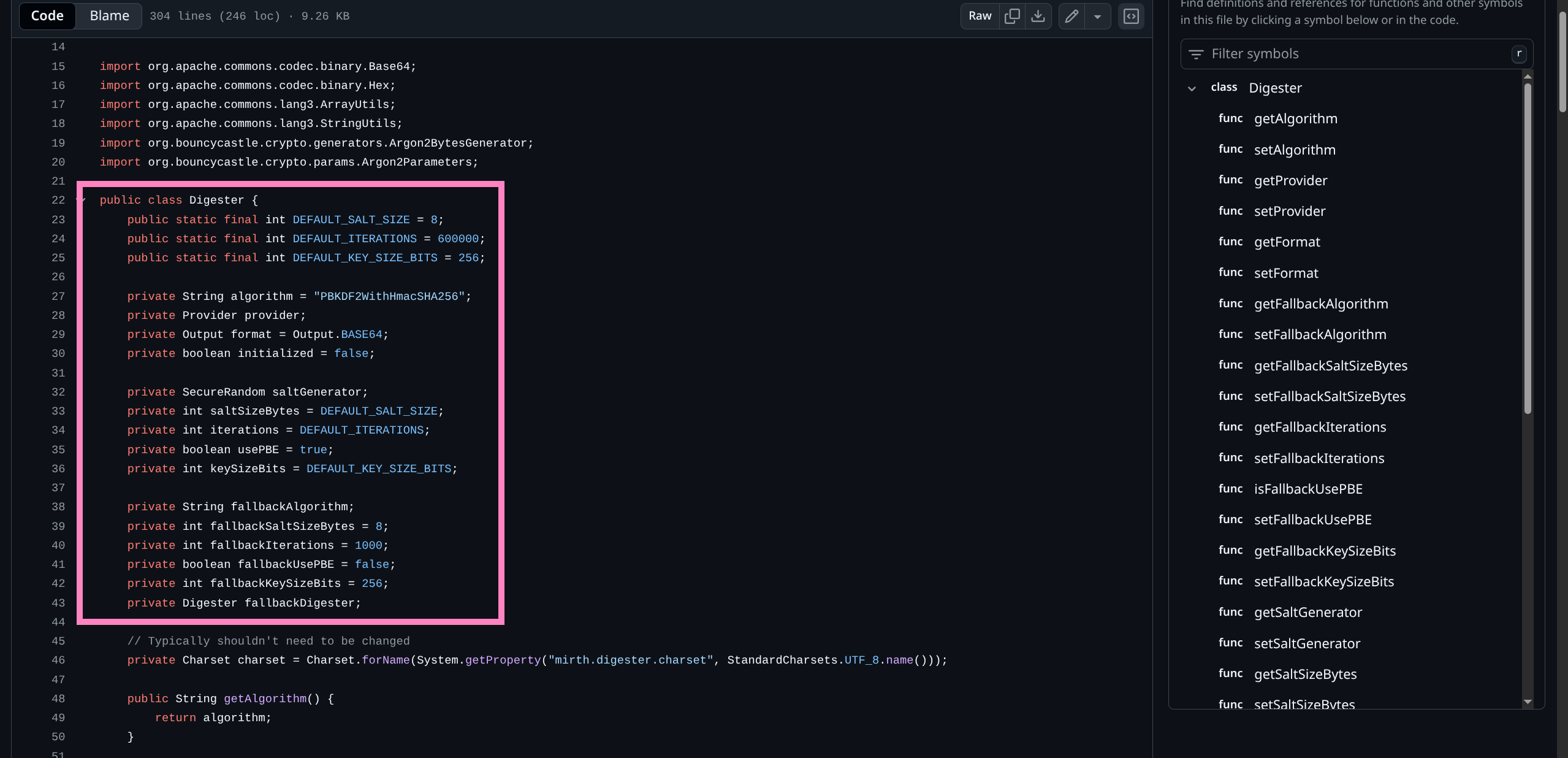Click the 'r' keyboard shortcut badge
Screen dimensions: 1568x758
[1518, 54]
